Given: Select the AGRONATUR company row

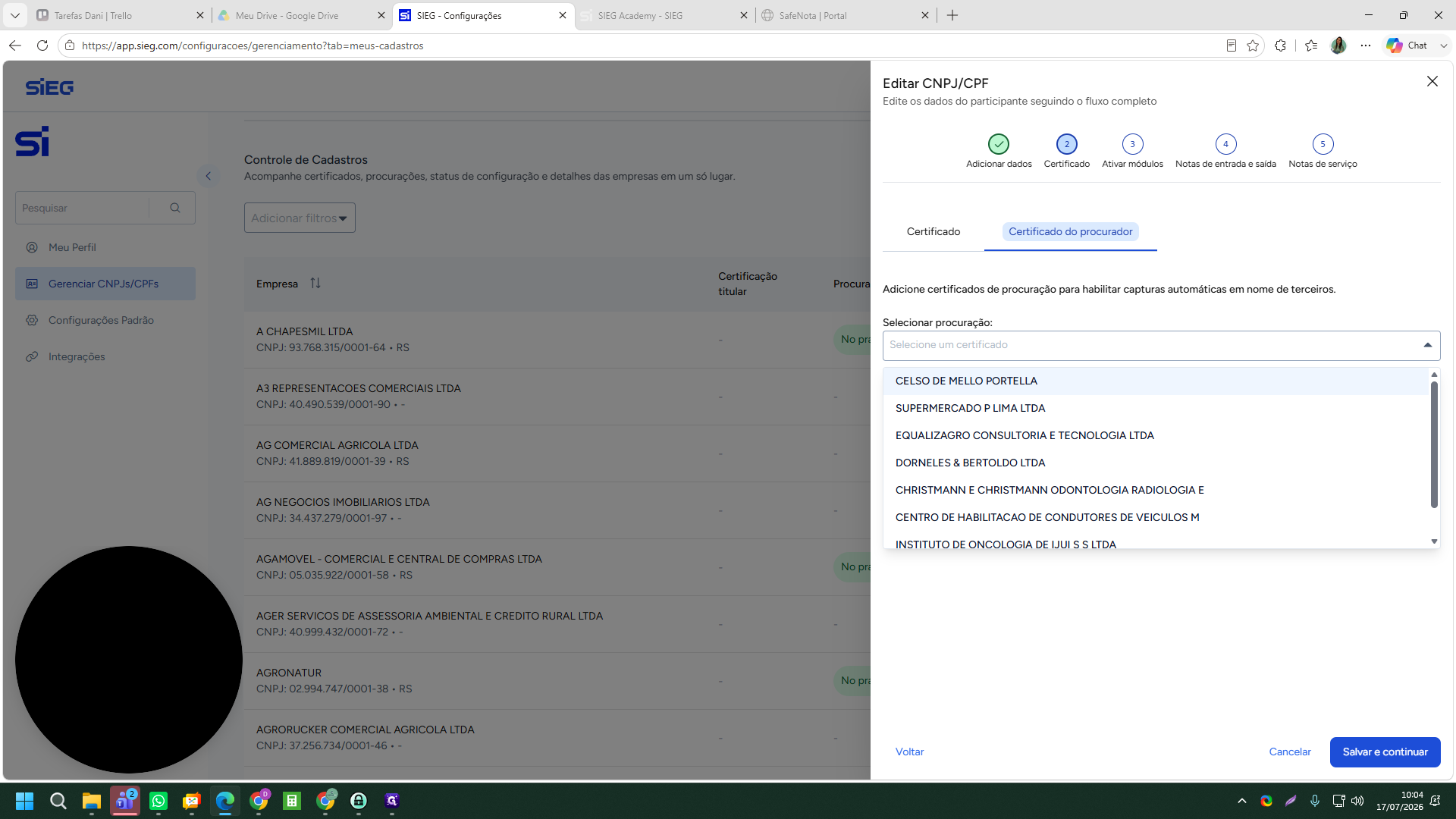Looking at the screenshot, I should 557,681.
